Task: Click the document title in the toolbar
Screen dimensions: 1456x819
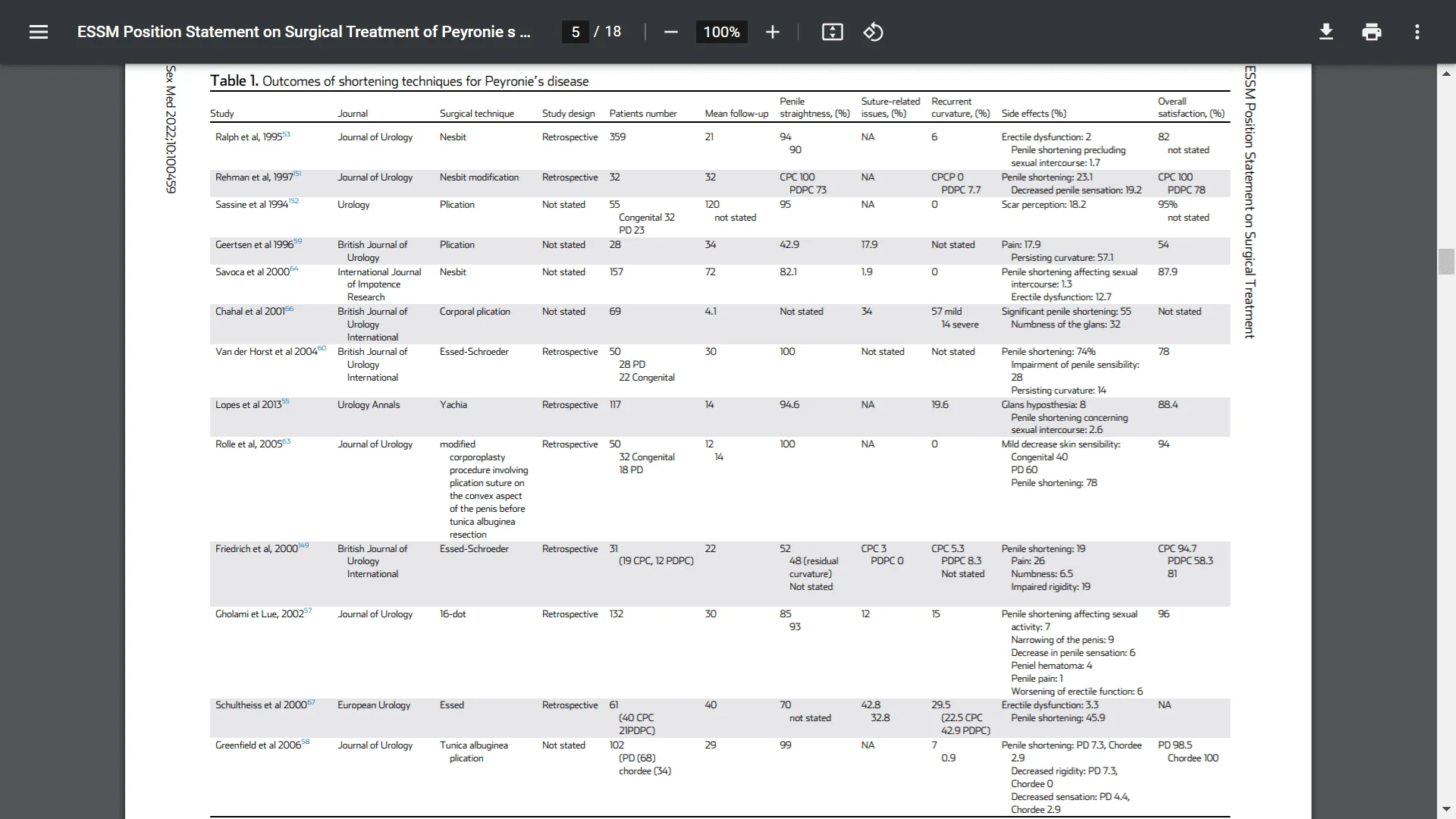Action: 303,32
